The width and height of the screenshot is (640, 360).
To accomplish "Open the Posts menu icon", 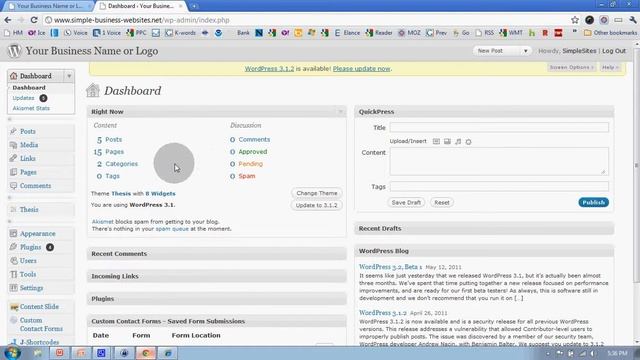I will tap(13, 131).
